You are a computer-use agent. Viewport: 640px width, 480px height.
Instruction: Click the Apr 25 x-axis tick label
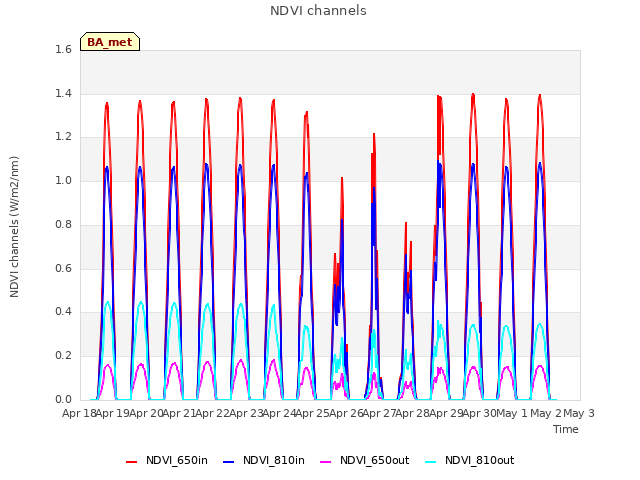tap(313, 413)
